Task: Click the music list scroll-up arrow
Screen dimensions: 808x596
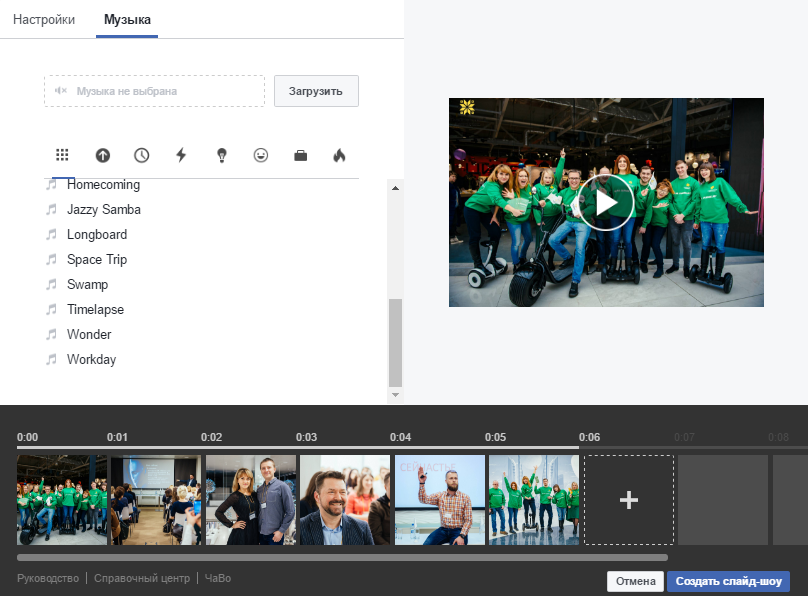Action: click(395, 188)
